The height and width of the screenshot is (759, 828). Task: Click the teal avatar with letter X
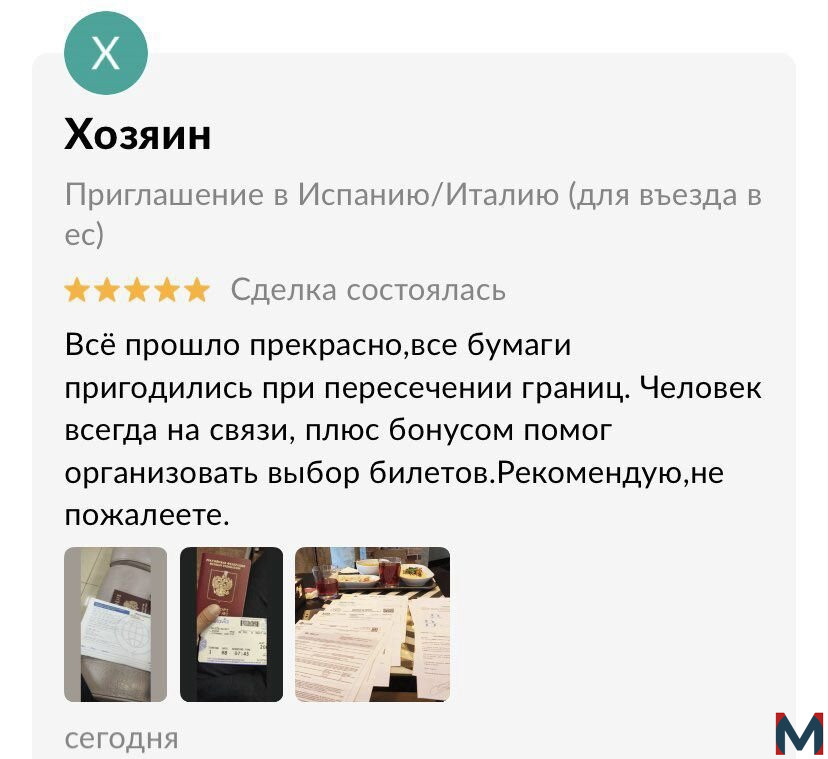(106, 53)
